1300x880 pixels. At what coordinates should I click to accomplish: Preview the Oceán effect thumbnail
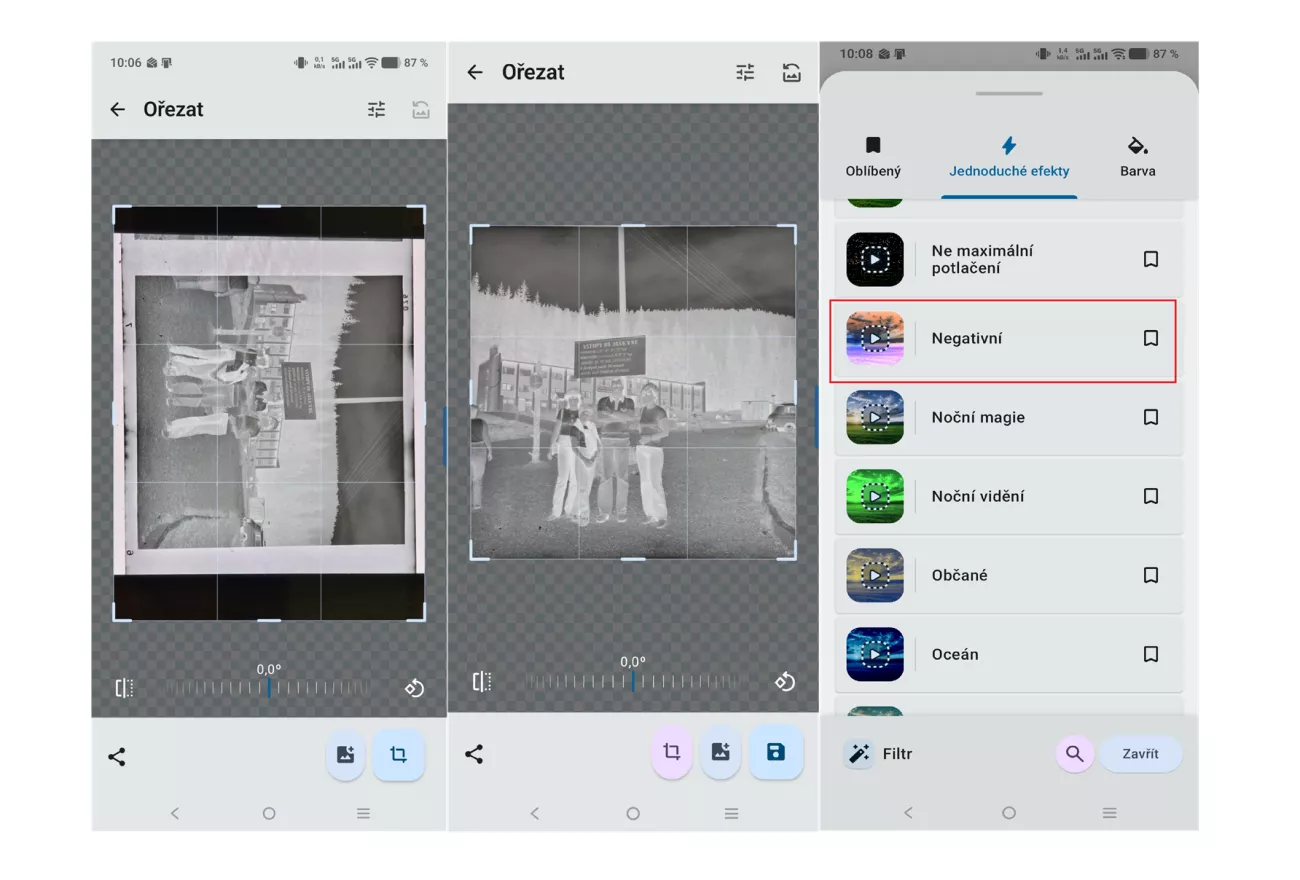tap(875, 654)
